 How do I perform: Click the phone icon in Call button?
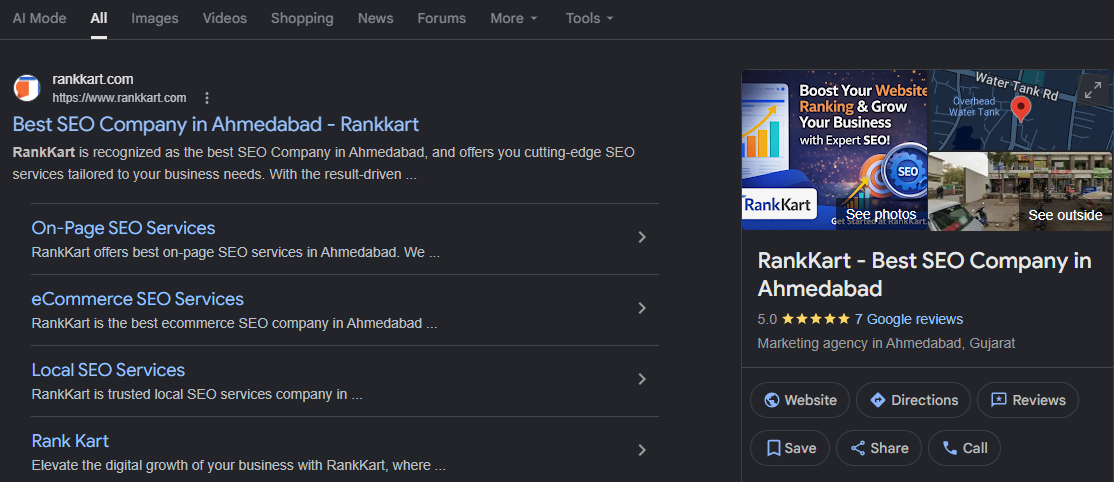950,448
